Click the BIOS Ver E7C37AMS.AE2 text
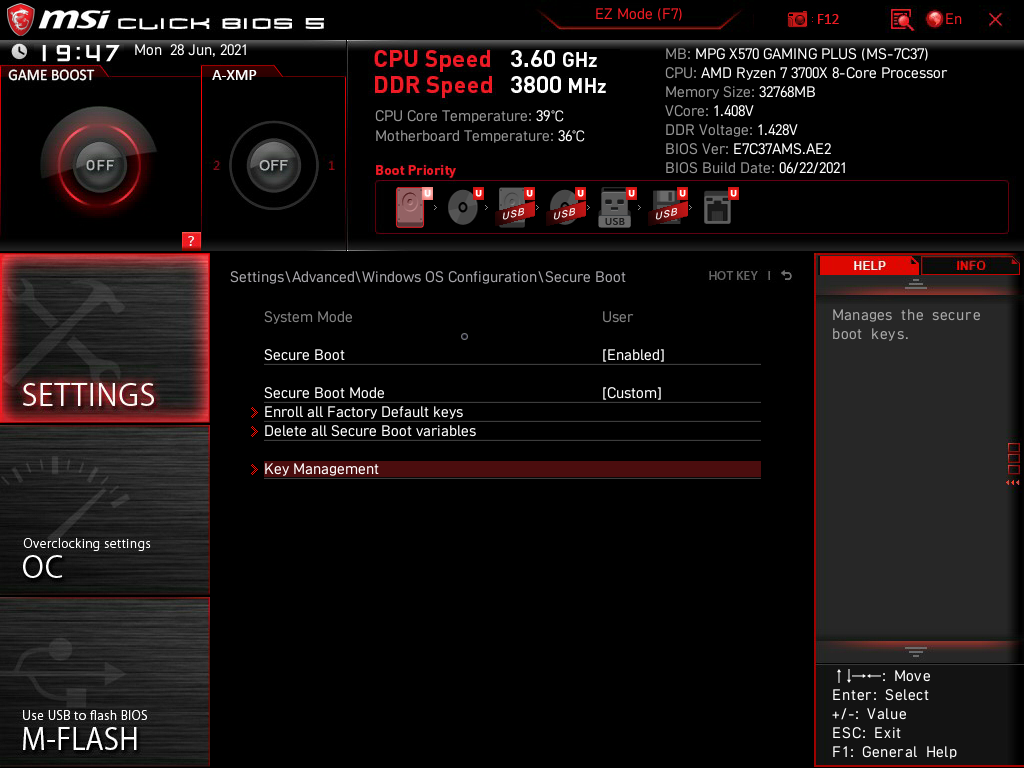The height and width of the screenshot is (768, 1024). click(748, 149)
